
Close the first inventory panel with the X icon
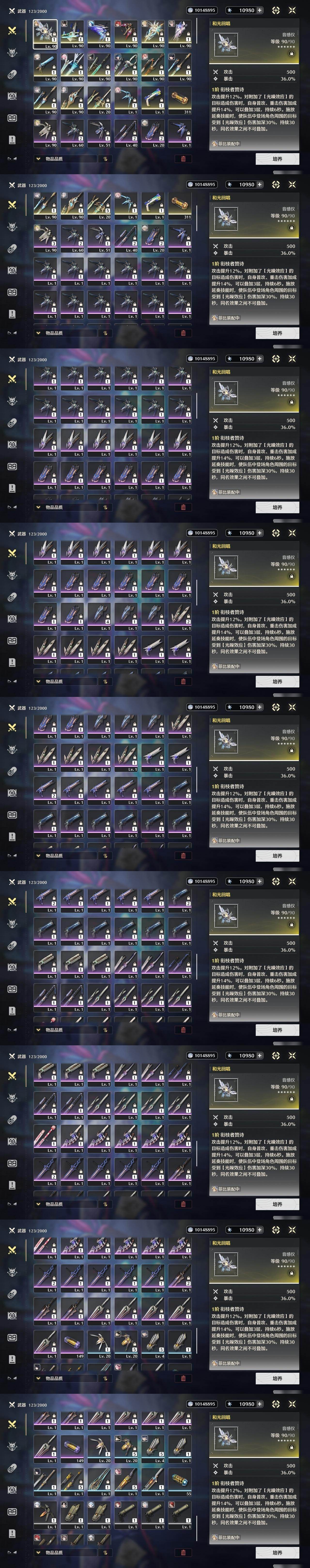(292, 10)
